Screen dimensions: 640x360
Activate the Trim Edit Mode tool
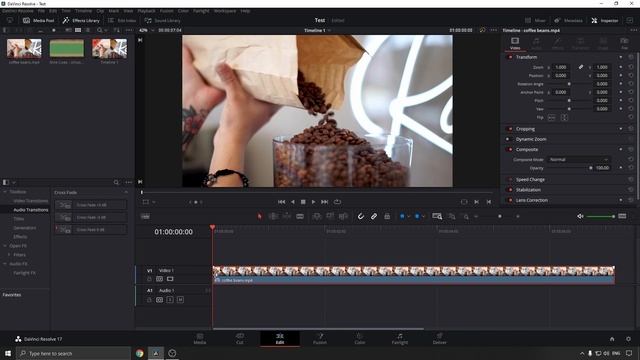click(x=273, y=216)
